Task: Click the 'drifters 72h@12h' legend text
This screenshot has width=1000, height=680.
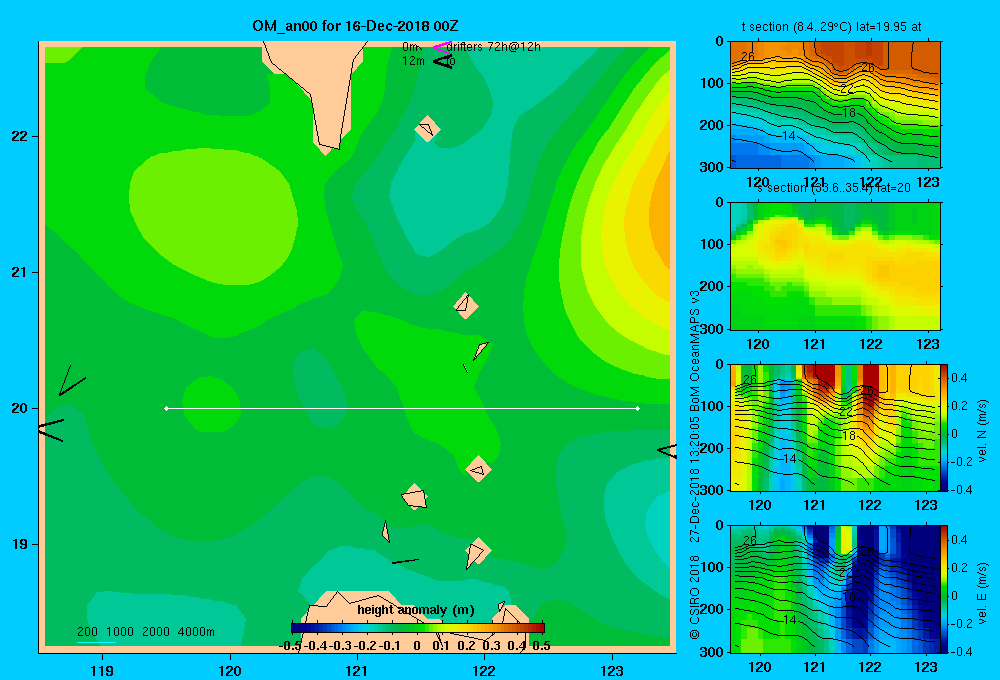Action: click(x=493, y=47)
